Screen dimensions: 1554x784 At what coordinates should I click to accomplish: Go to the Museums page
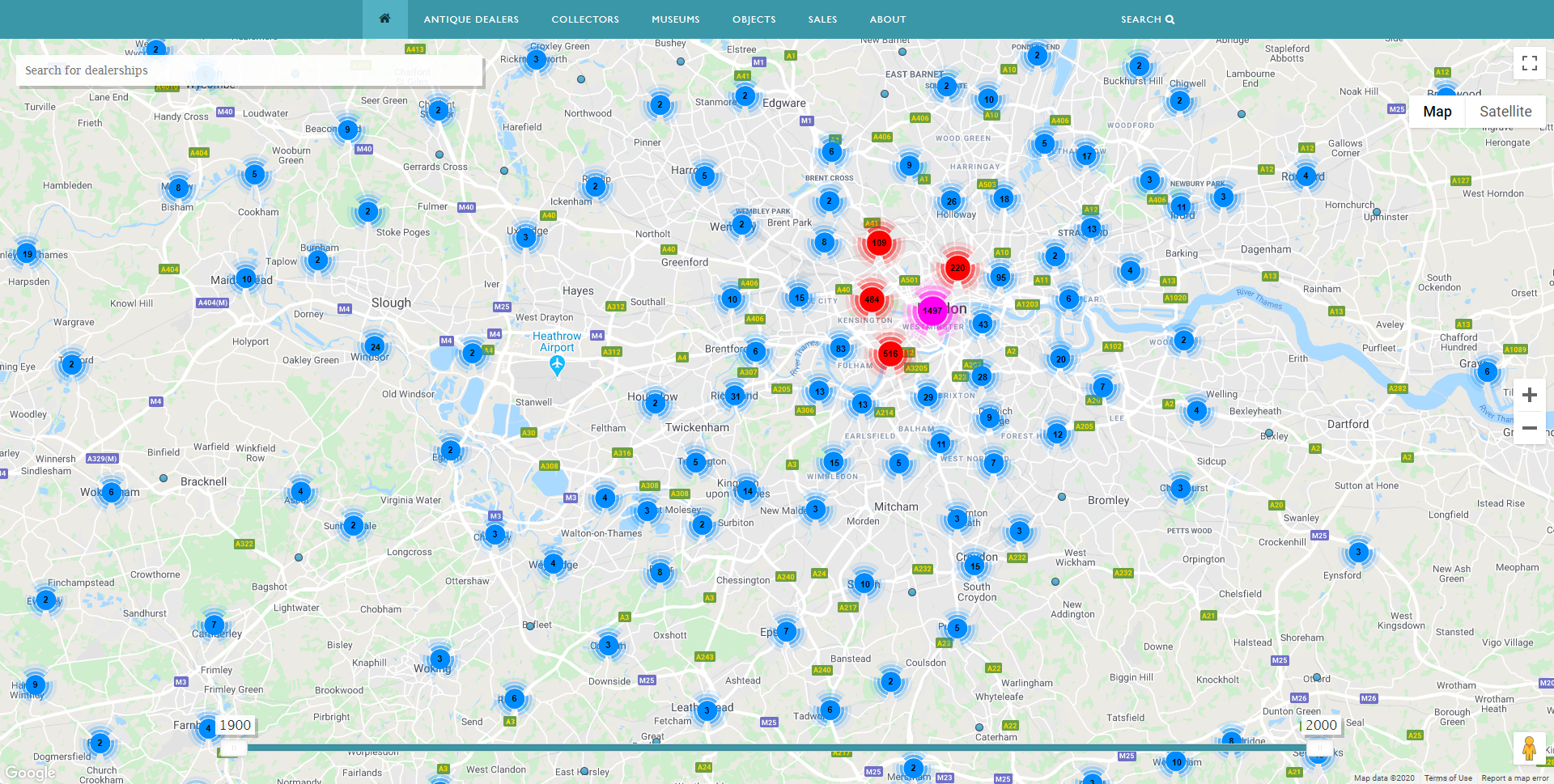675,19
